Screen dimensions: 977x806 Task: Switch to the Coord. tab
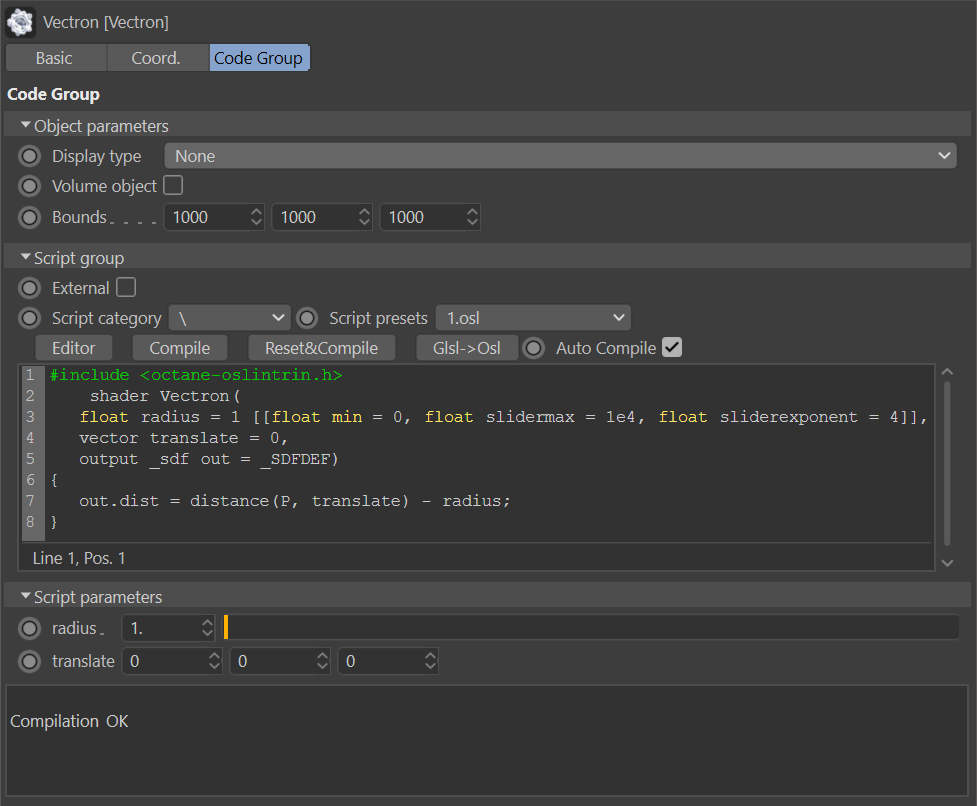(156, 58)
